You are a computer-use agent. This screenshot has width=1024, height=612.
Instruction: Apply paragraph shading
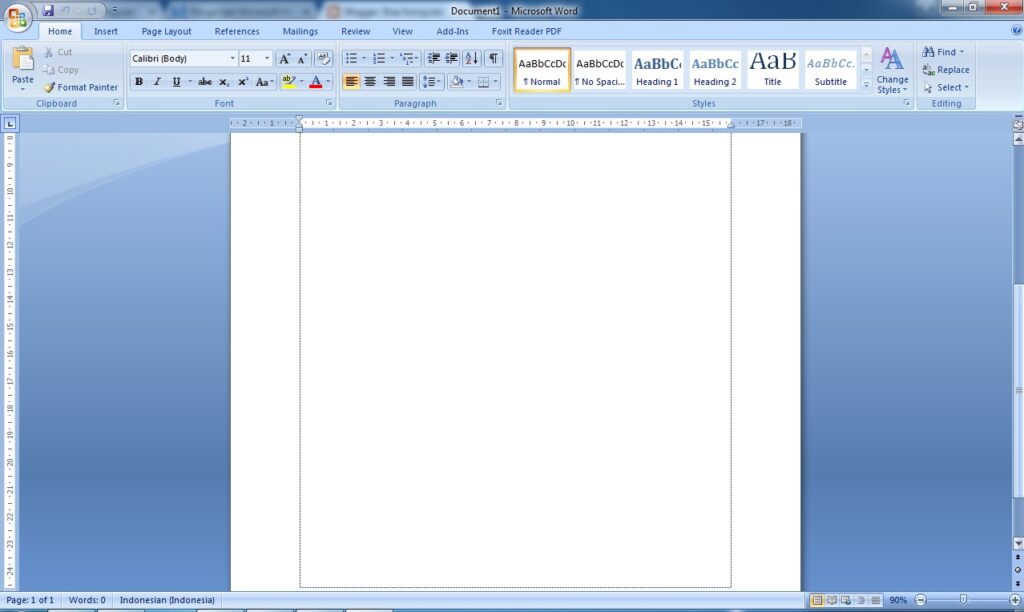coord(456,82)
